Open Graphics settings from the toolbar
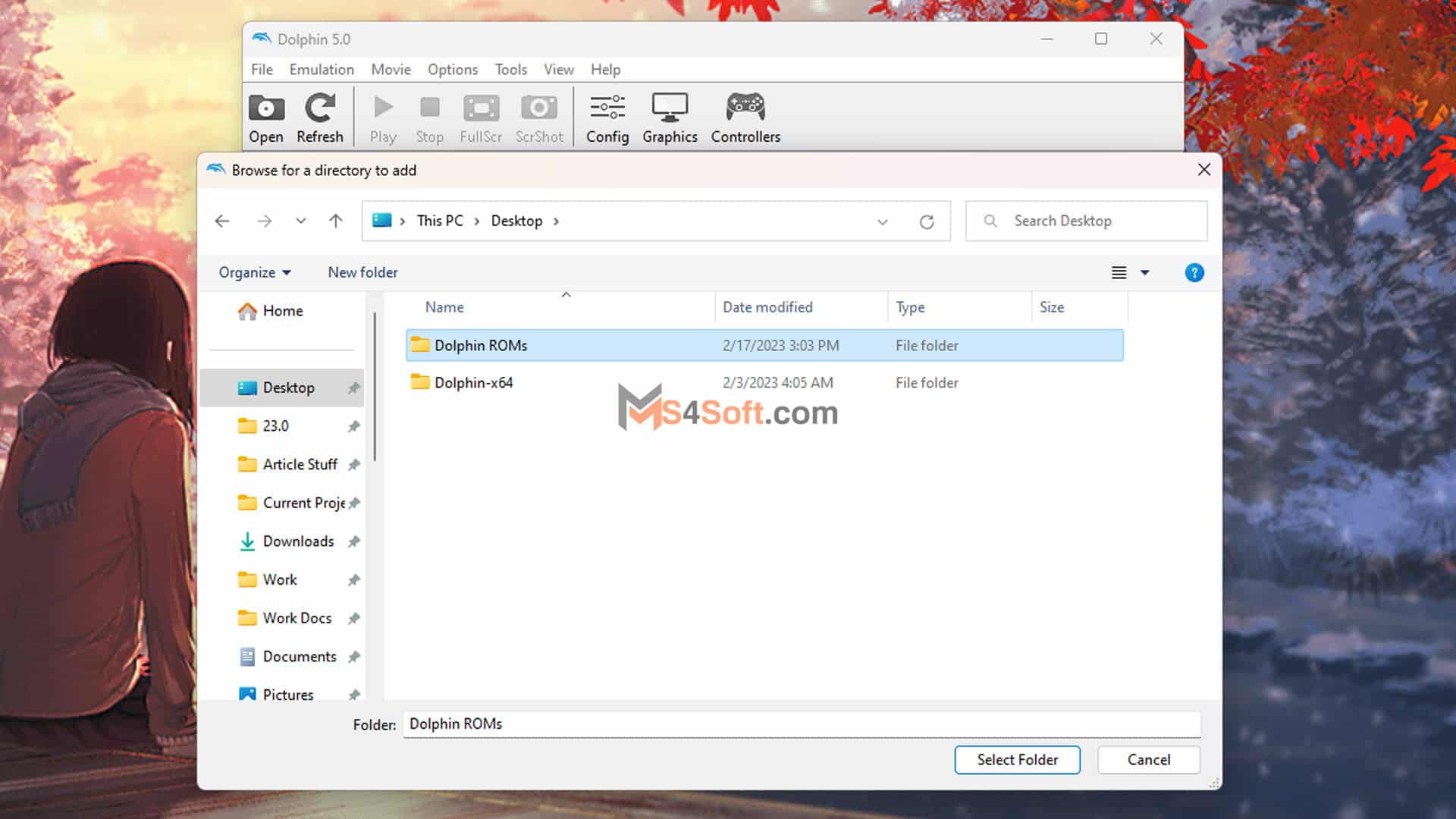This screenshot has height=819, width=1456. coord(670,118)
